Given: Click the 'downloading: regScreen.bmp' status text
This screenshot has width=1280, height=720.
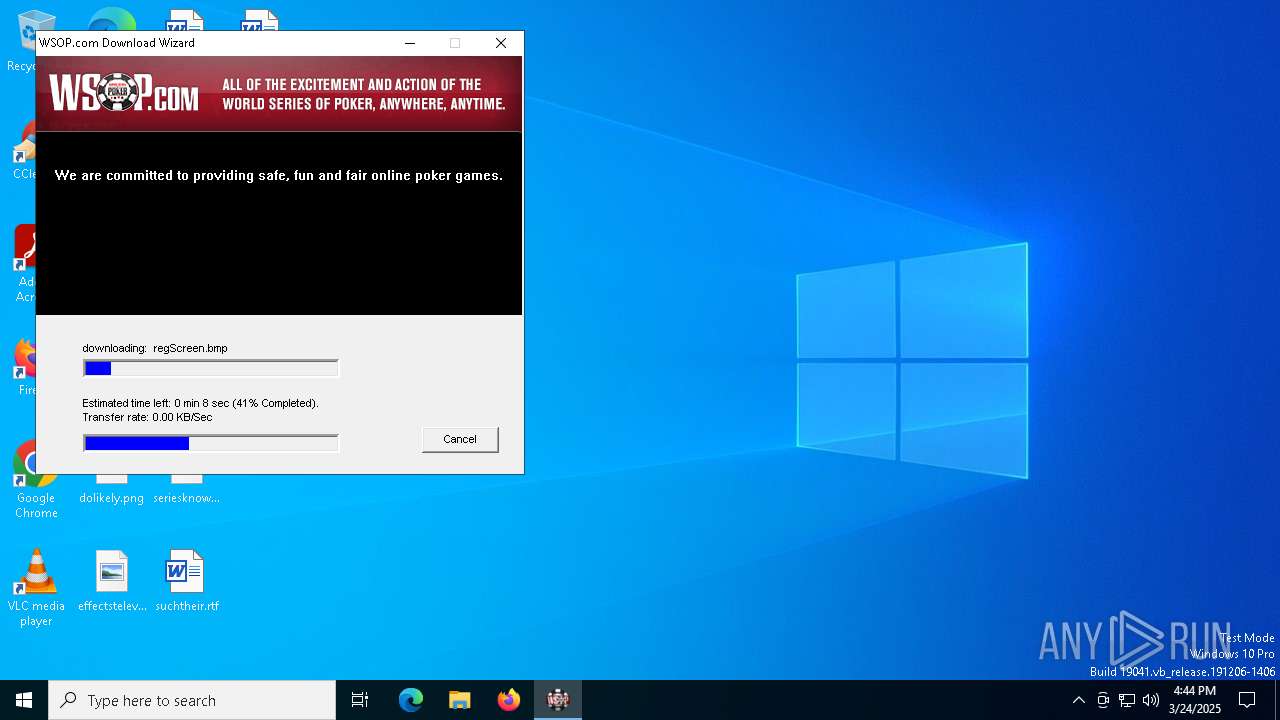Looking at the screenshot, I should coord(155,348).
